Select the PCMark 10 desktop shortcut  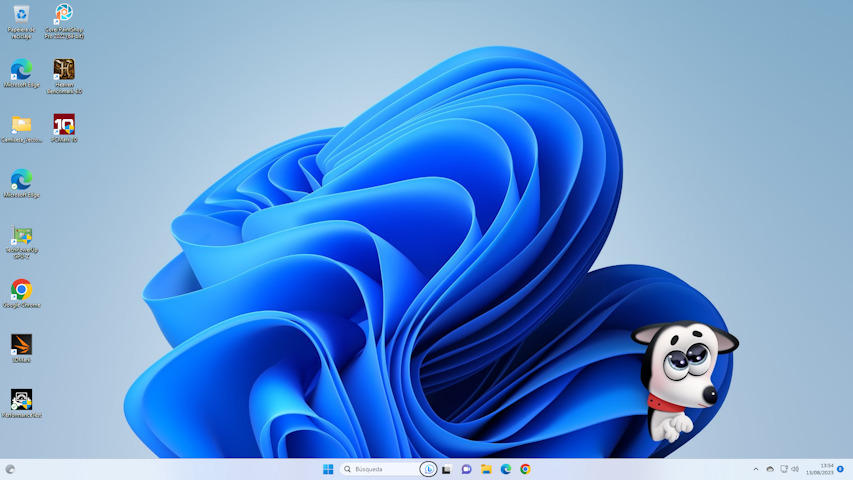coord(64,128)
